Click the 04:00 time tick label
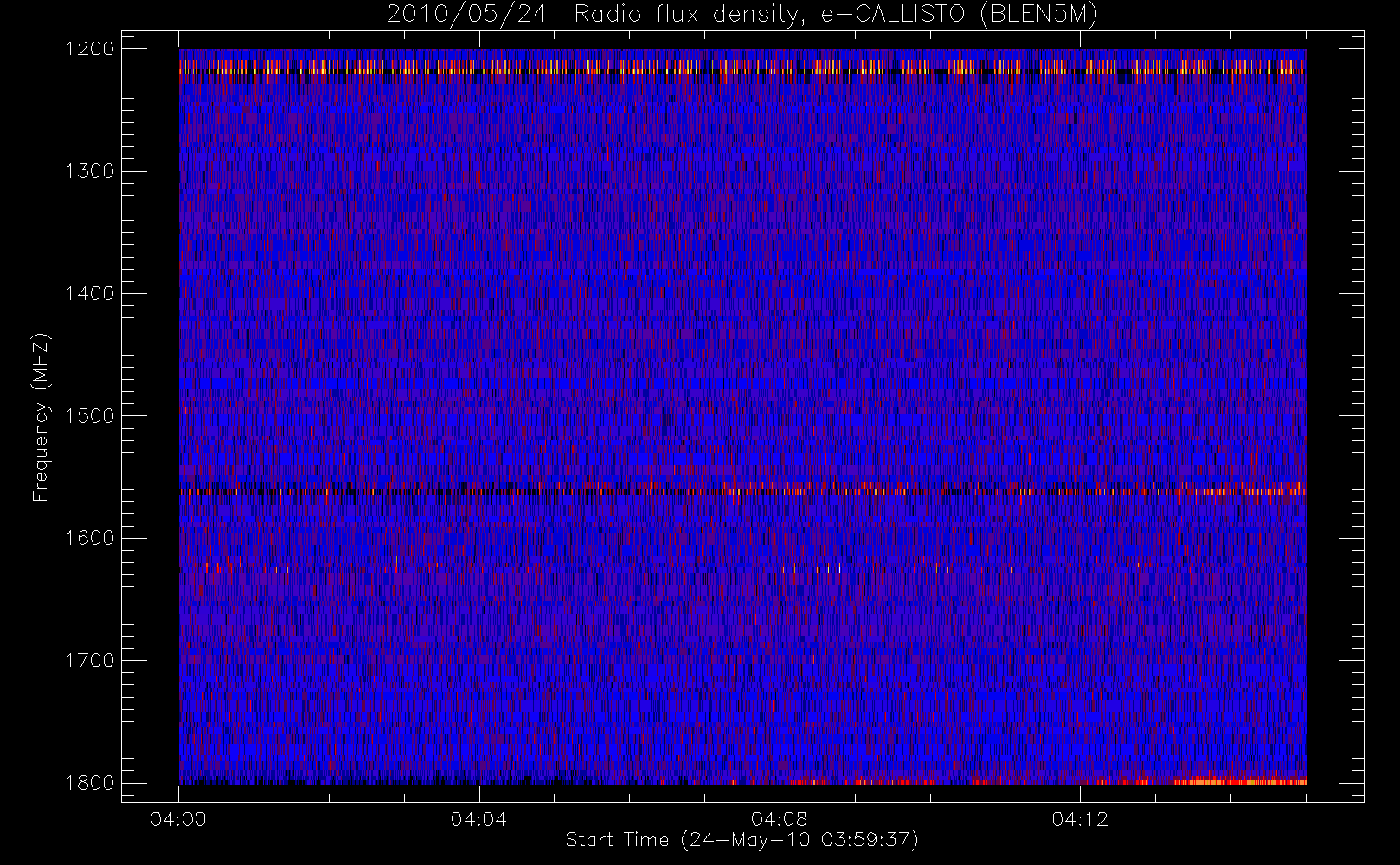Screen dimensions: 1400x865 point(178,819)
